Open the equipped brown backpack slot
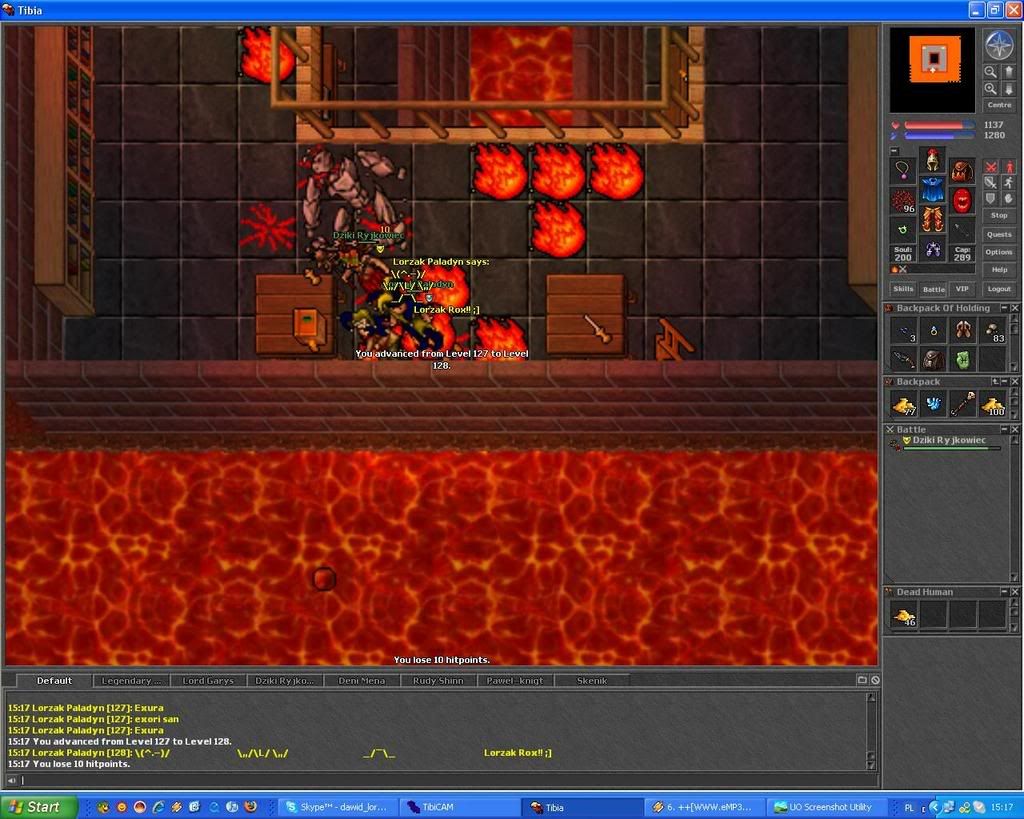This screenshot has width=1024, height=819. 962,170
